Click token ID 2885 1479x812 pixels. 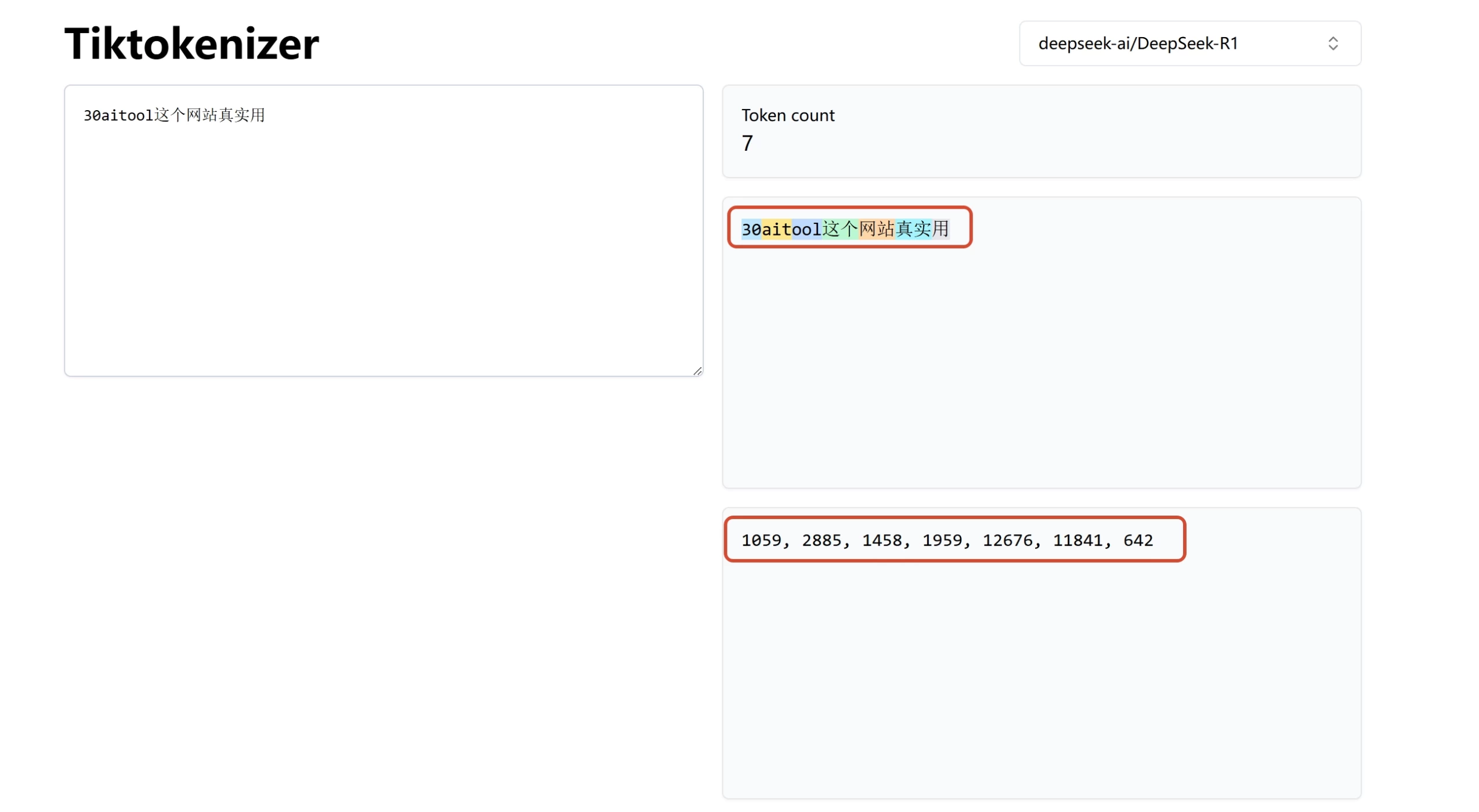(x=821, y=541)
